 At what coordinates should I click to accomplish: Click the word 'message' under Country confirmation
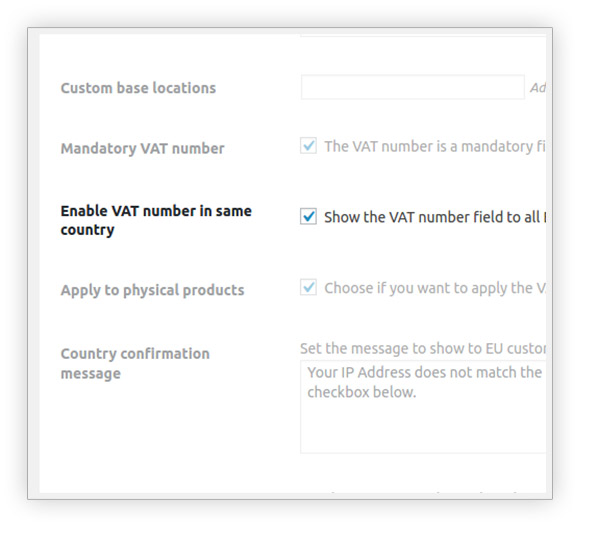[x=91, y=373]
